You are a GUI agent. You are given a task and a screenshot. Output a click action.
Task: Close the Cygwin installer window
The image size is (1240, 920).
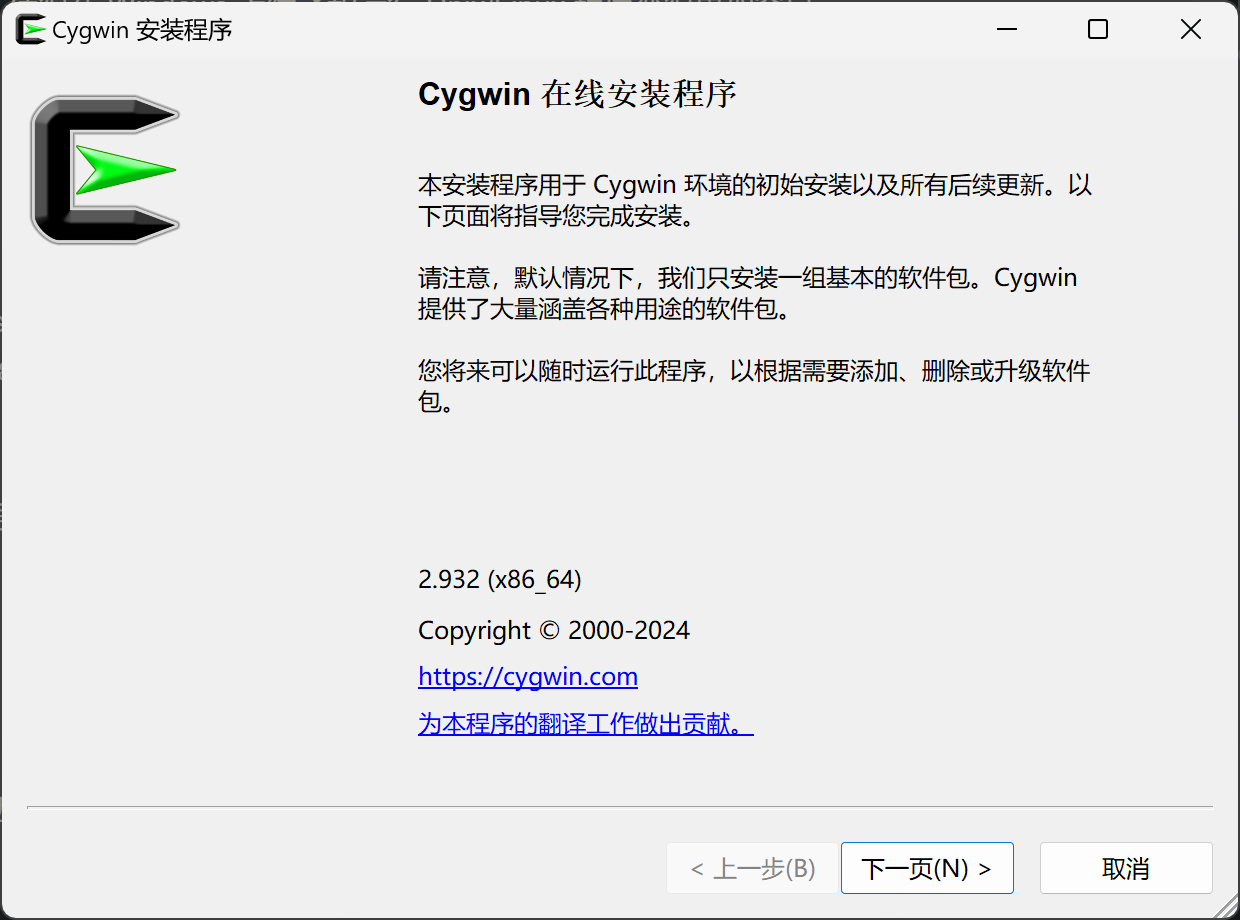(1191, 30)
